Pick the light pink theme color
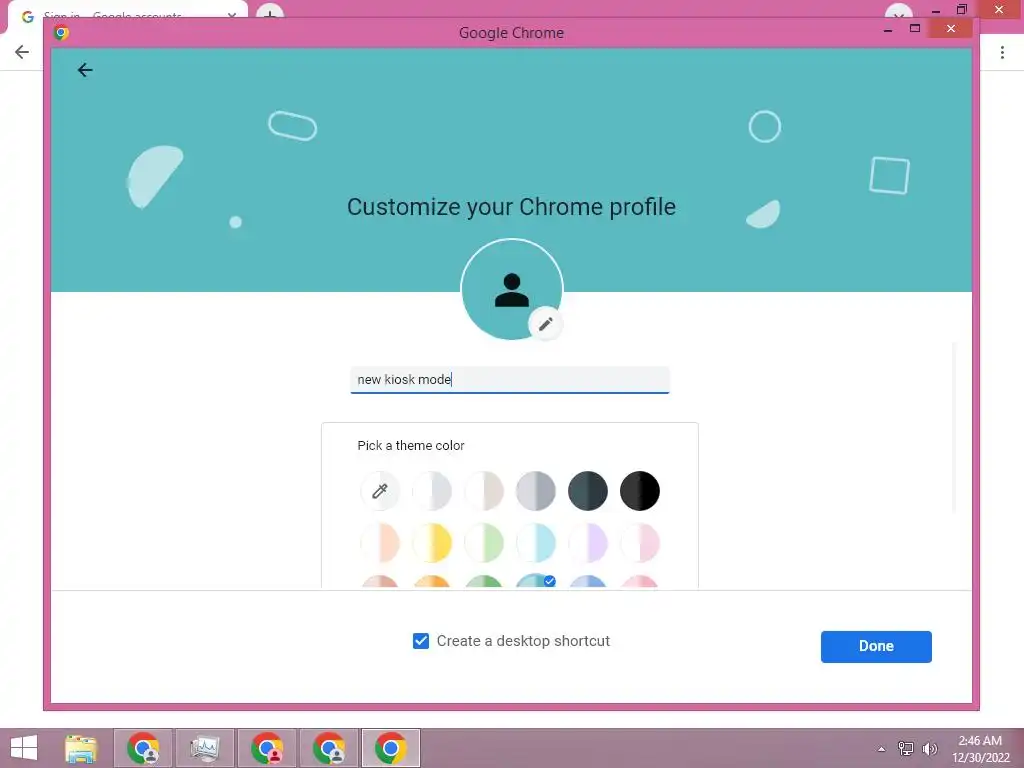1024x768 pixels. [x=640, y=543]
